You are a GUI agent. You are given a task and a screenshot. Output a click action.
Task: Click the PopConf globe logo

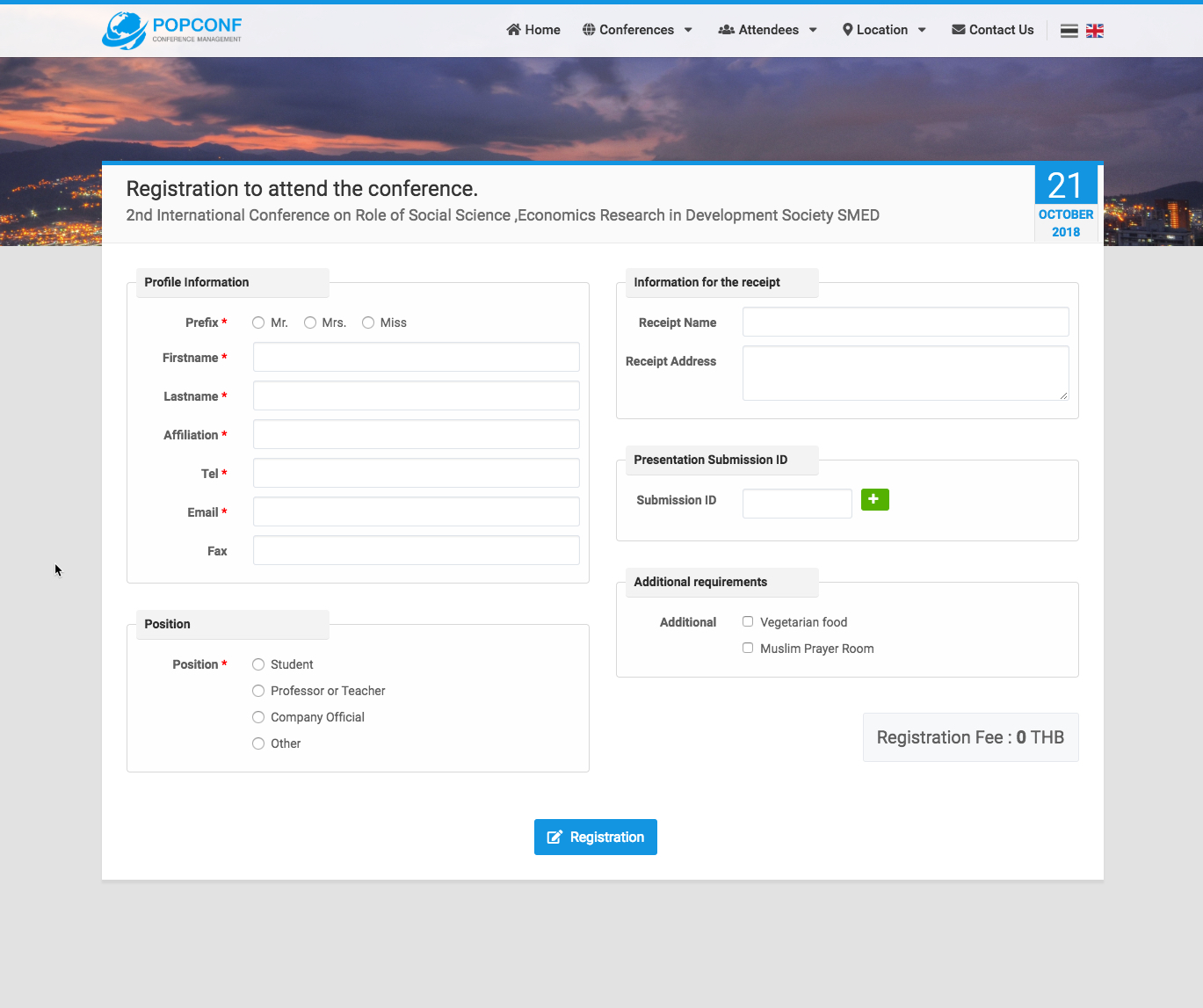pos(124,31)
